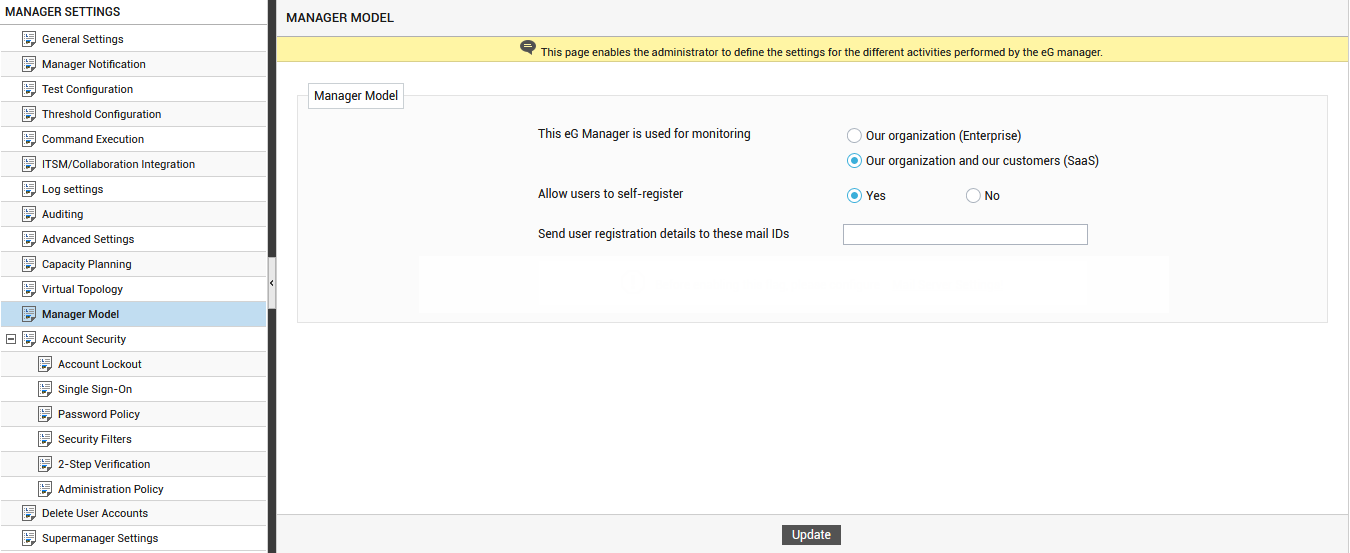Click the Virtual Topology page icon

pyautogui.click(x=29, y=289)
